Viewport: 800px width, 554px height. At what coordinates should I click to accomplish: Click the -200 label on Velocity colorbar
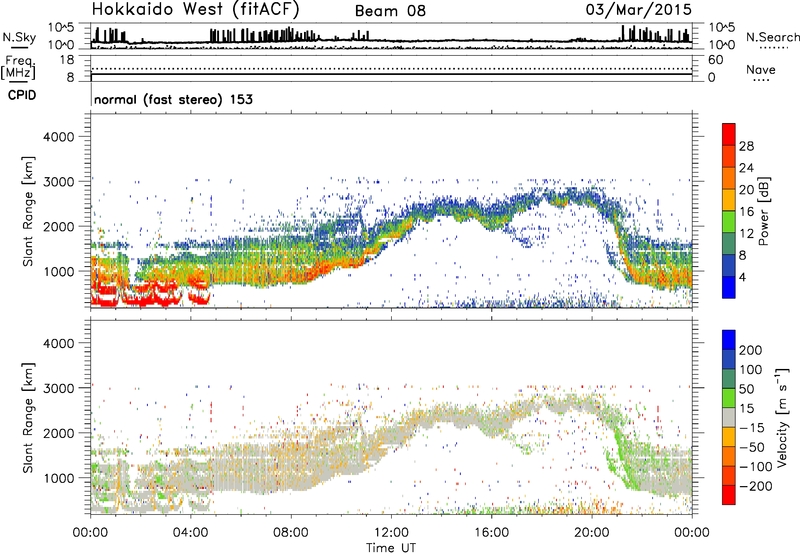coord(756,486)
